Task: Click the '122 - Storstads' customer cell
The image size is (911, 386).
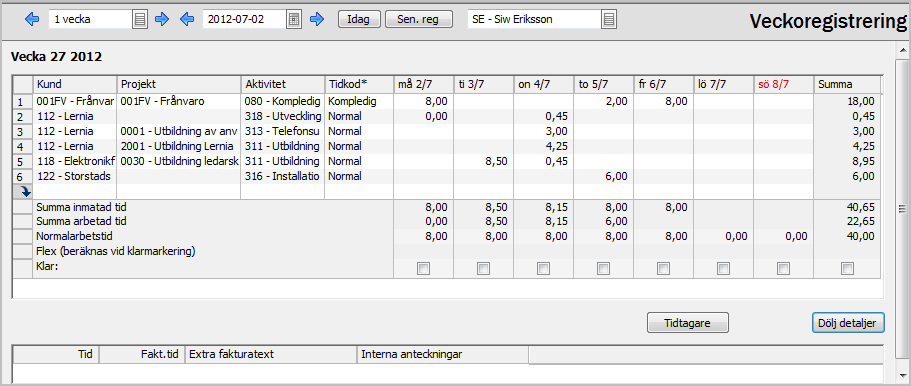Action: coord(75,176)
